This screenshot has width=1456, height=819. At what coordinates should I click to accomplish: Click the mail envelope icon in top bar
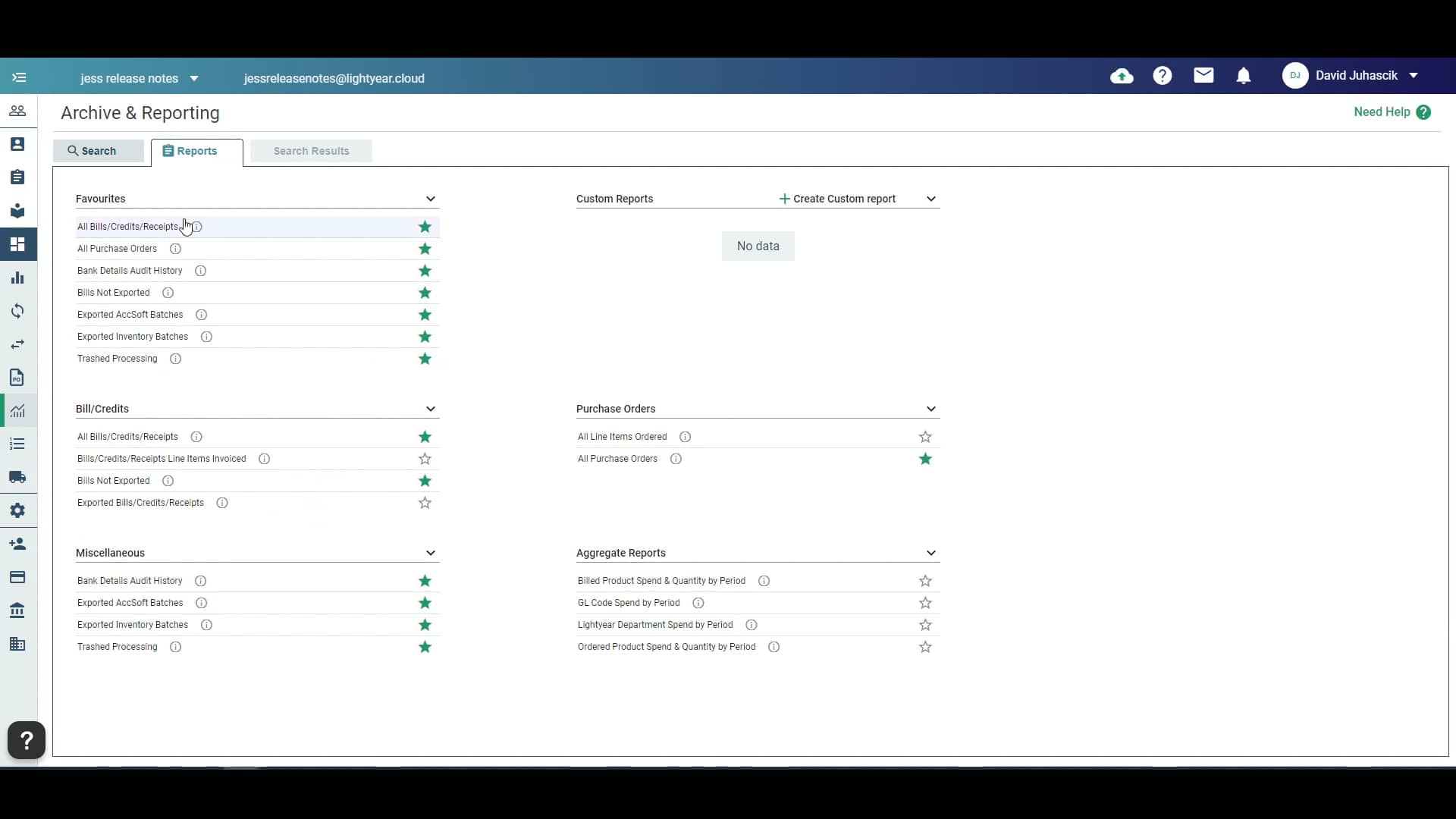point(1203,75)
